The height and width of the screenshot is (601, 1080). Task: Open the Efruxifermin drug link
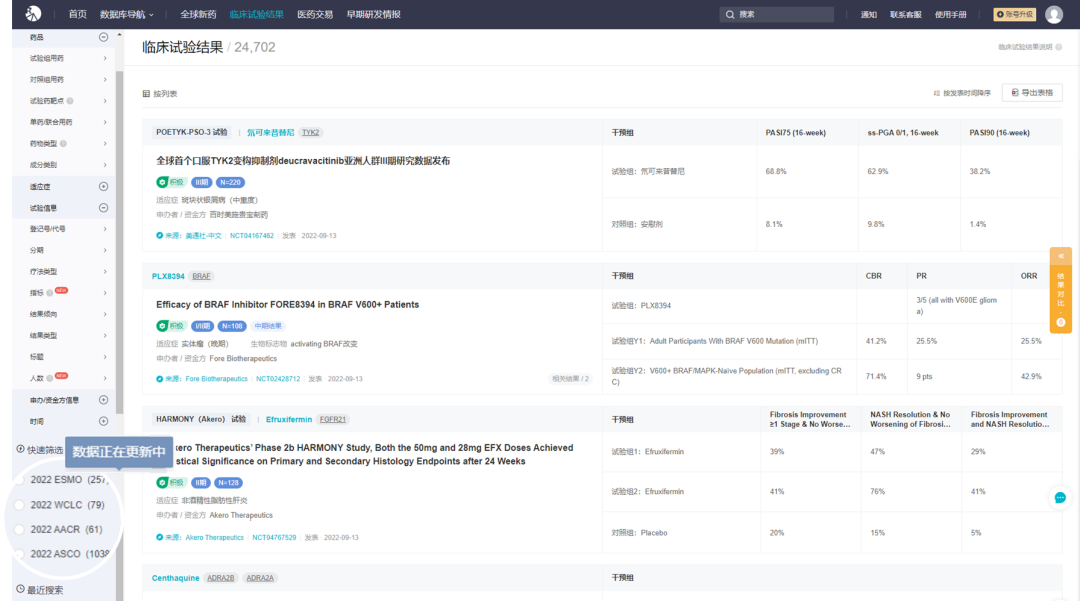(289, 419)
